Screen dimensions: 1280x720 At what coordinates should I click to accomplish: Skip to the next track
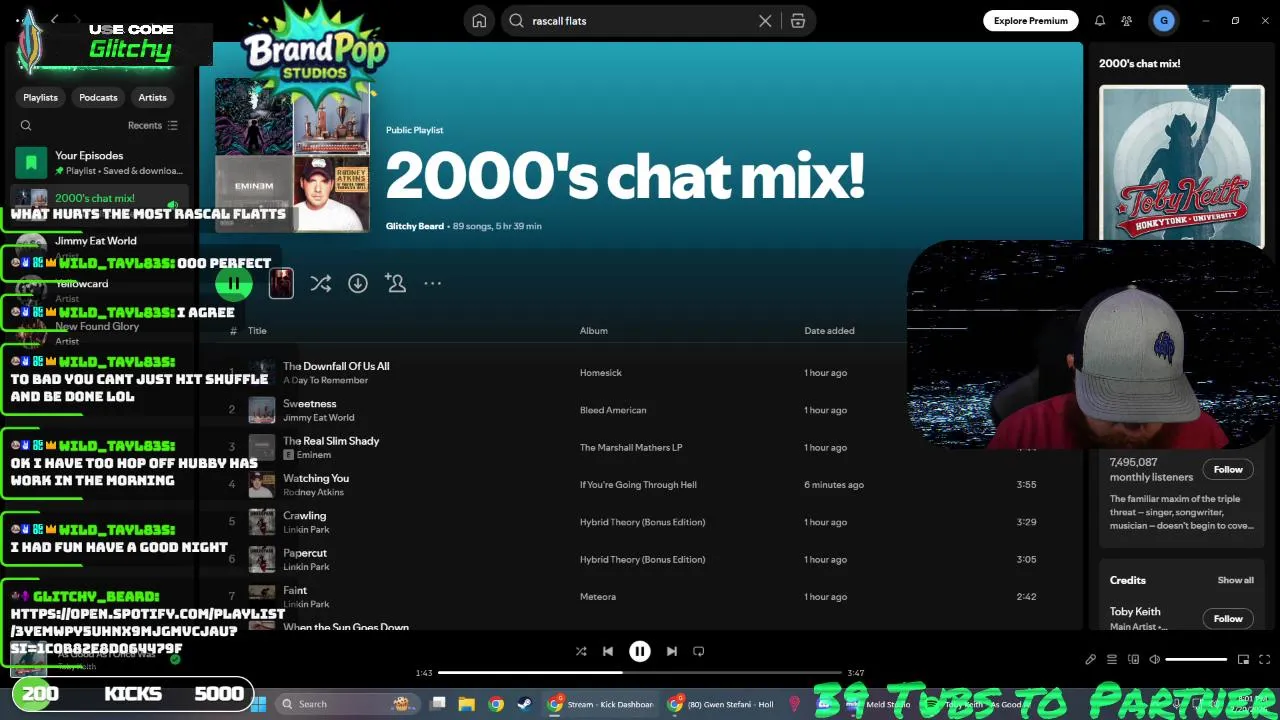tap(672, 651)
